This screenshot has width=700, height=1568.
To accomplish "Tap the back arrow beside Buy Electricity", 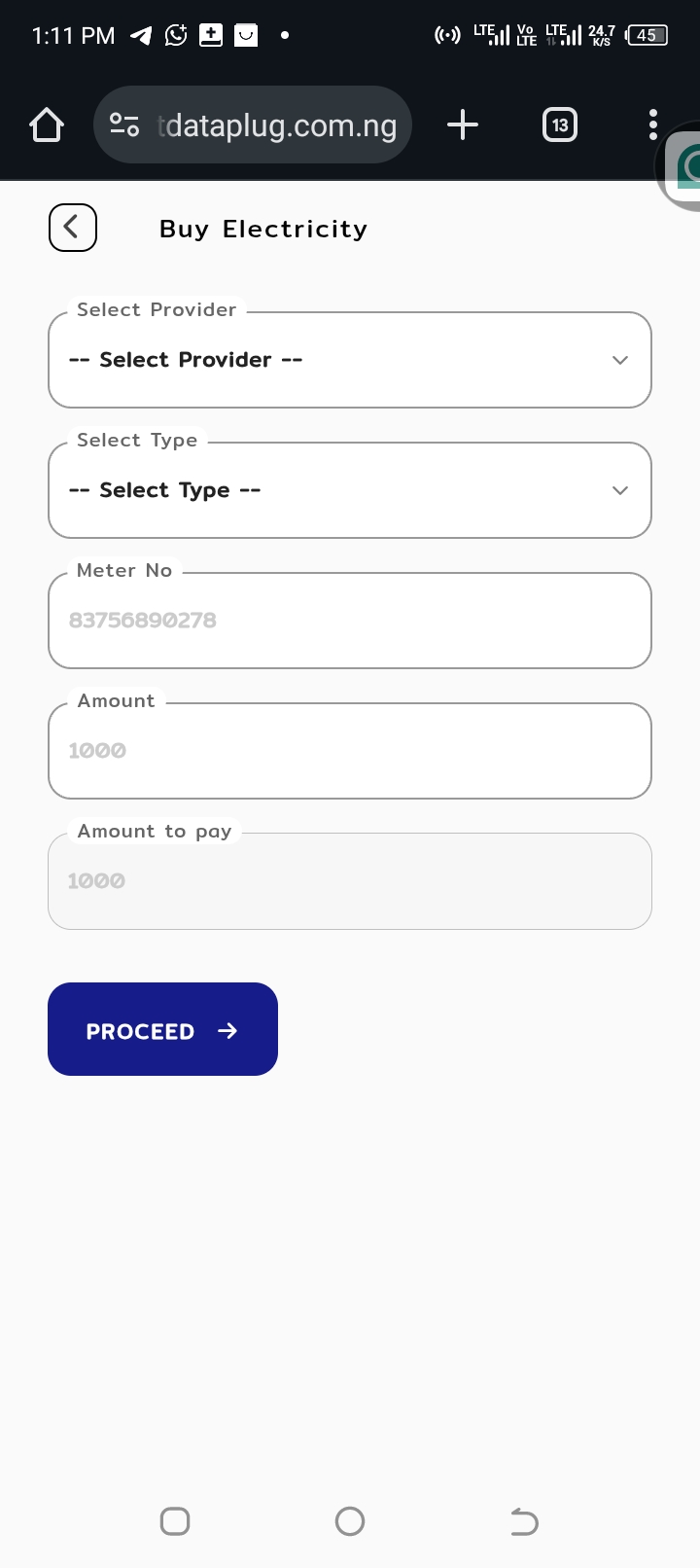I will [73, 228].
